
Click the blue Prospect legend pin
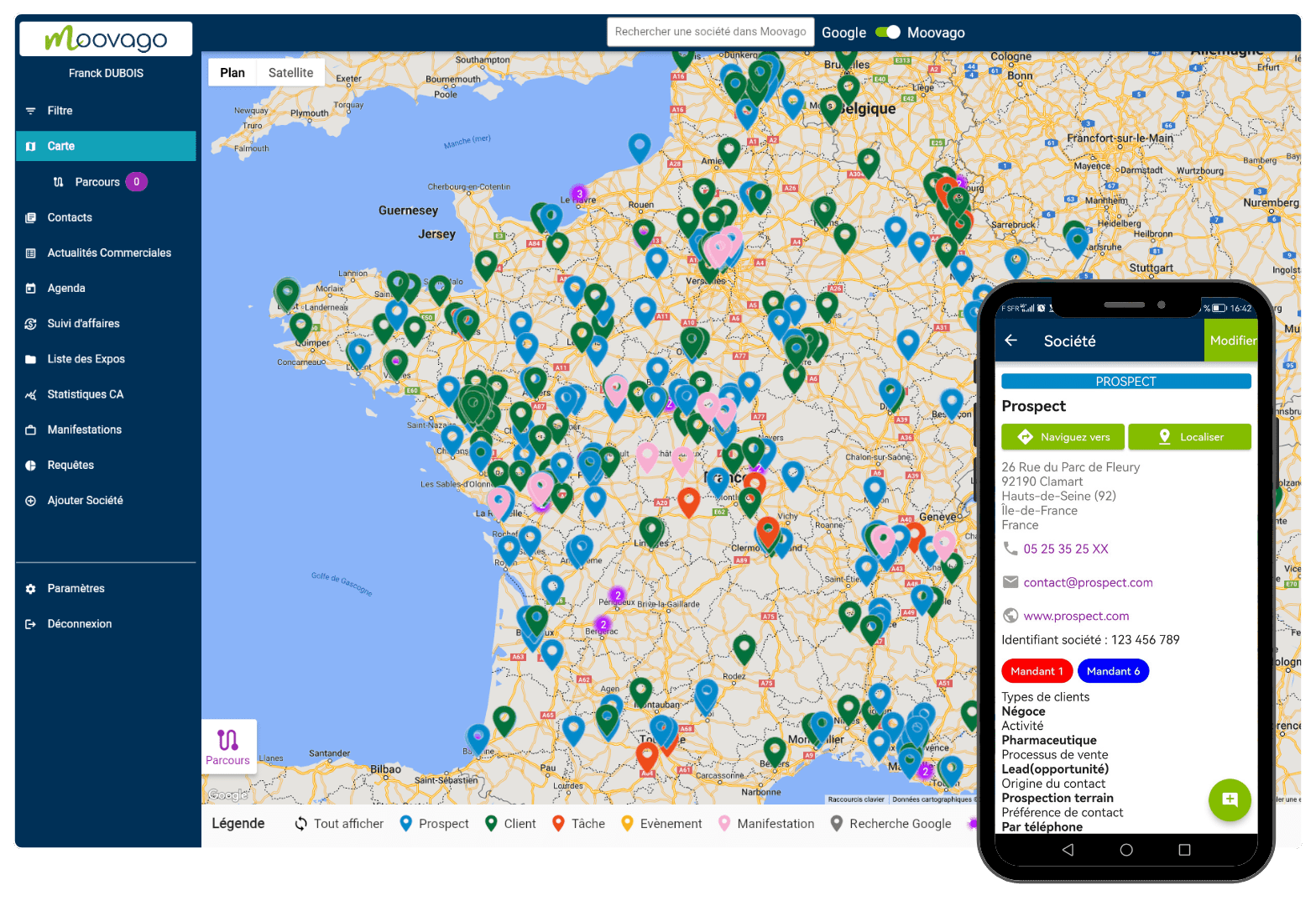[406, 824]
